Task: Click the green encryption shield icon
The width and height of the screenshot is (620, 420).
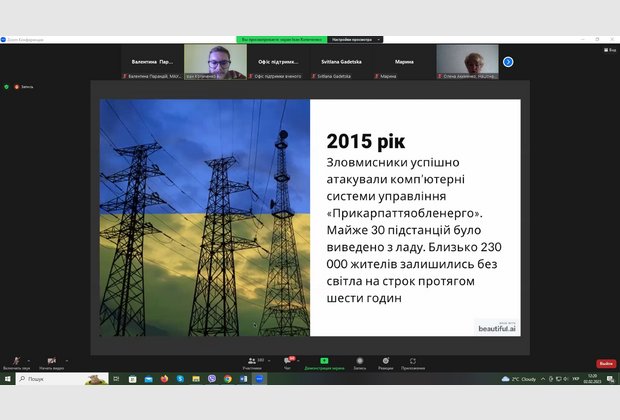Action: pyautogui.click(x=7, y=87)
